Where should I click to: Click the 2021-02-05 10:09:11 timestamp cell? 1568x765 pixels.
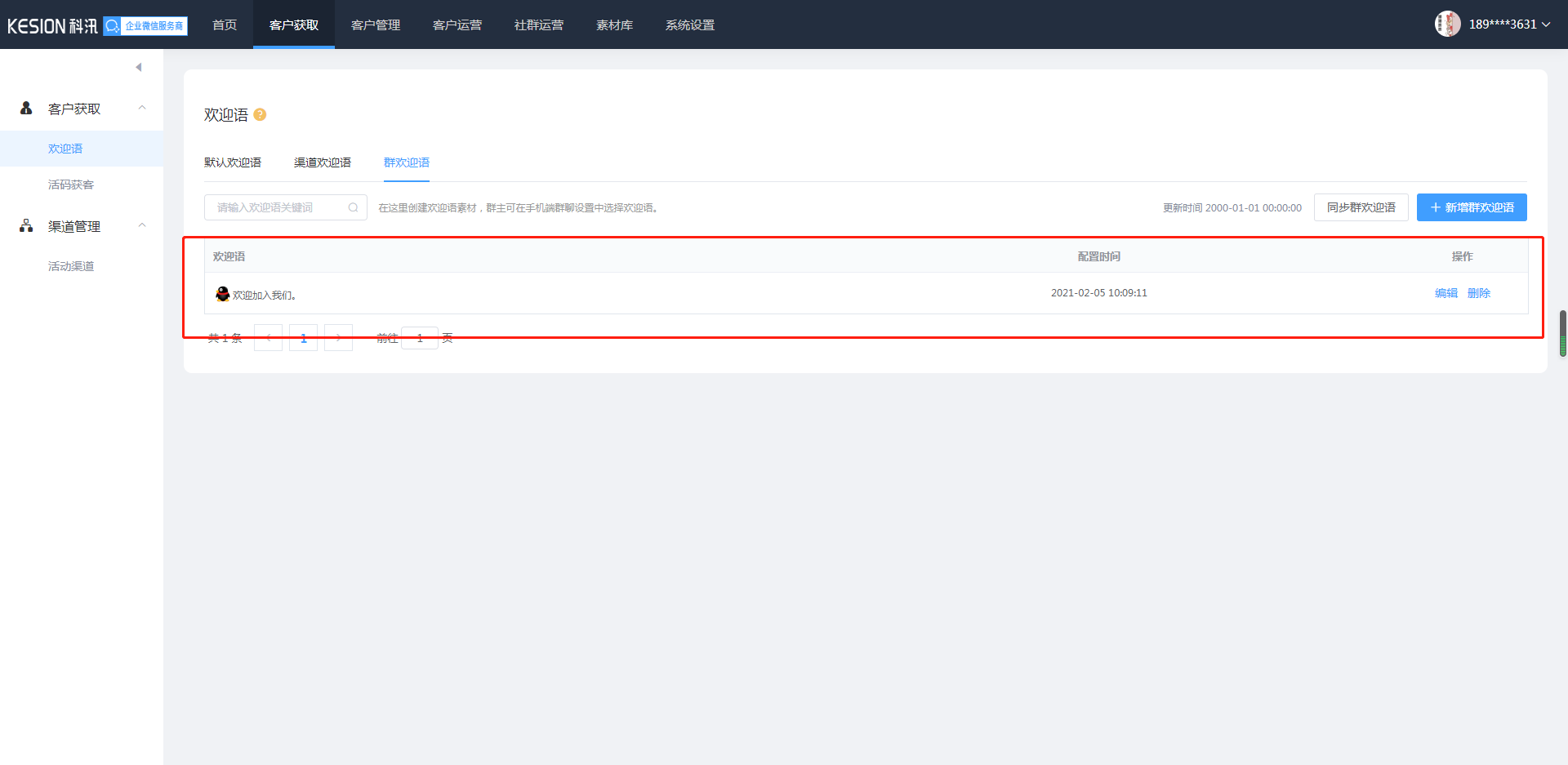coord(1098,293)
